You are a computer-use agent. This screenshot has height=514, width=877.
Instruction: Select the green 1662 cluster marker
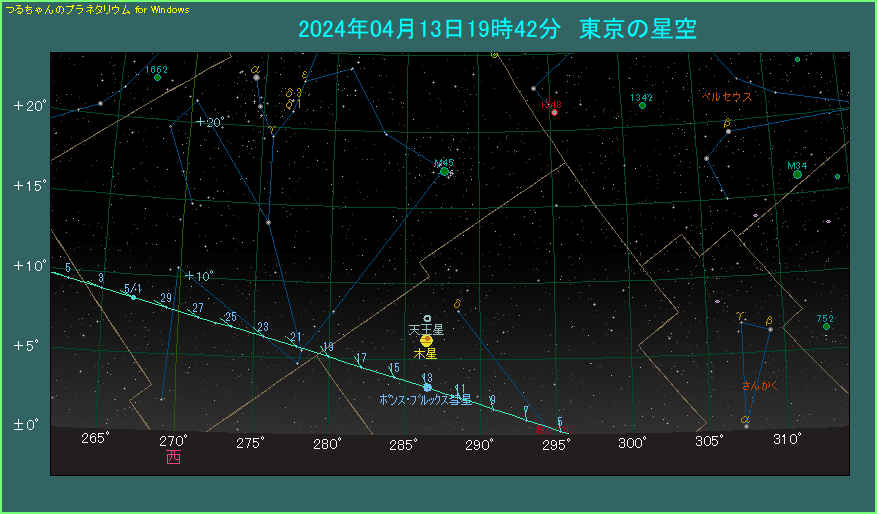(157, 77)
